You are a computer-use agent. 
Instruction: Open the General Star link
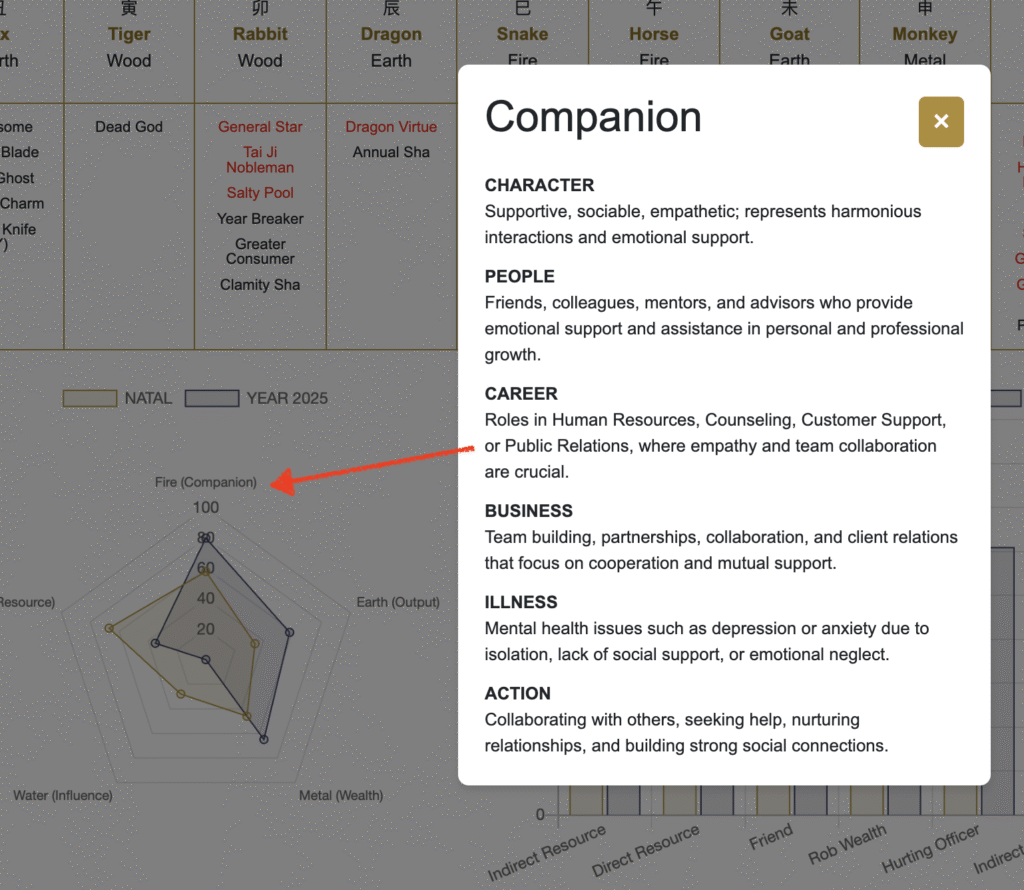pyautogui.click(x=260, y=127)
